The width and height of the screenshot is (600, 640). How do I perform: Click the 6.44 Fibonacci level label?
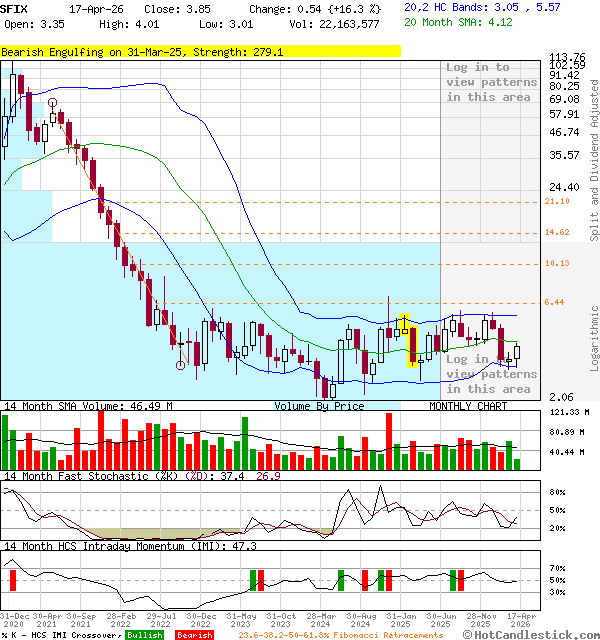[553, 302]
